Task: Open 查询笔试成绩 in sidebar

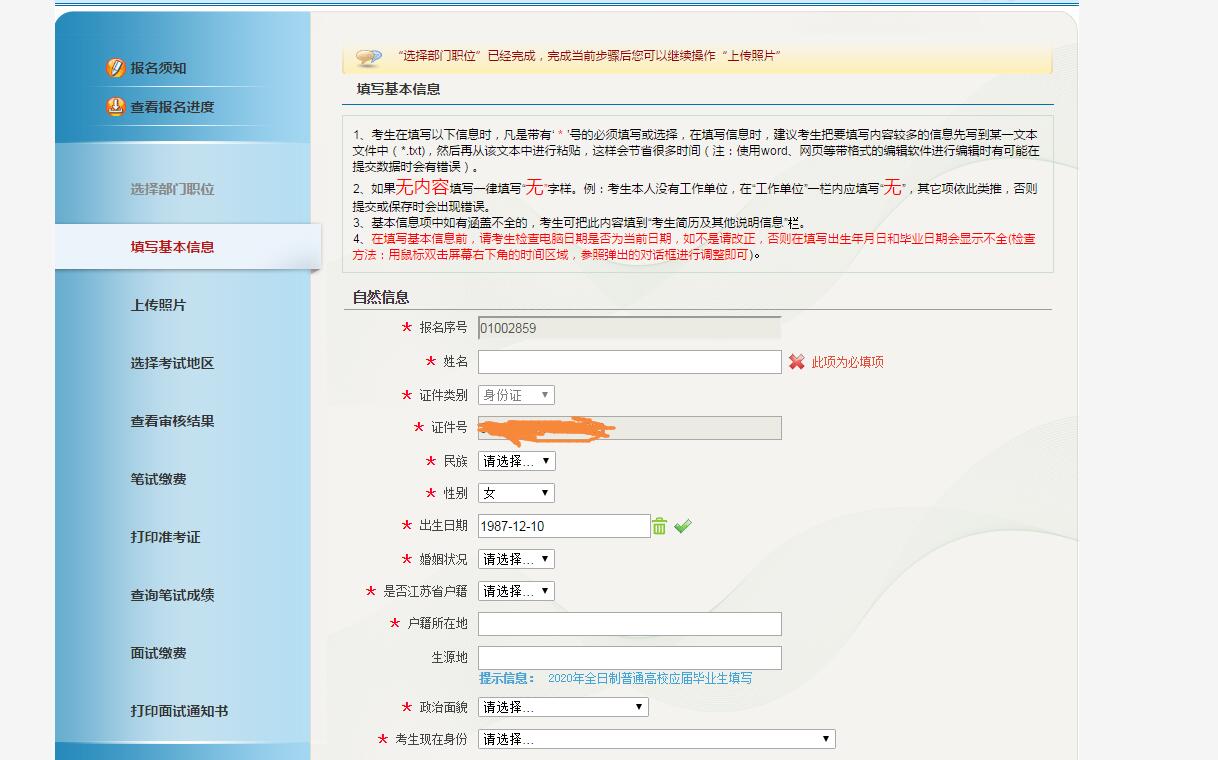Action: pos(172,595)
